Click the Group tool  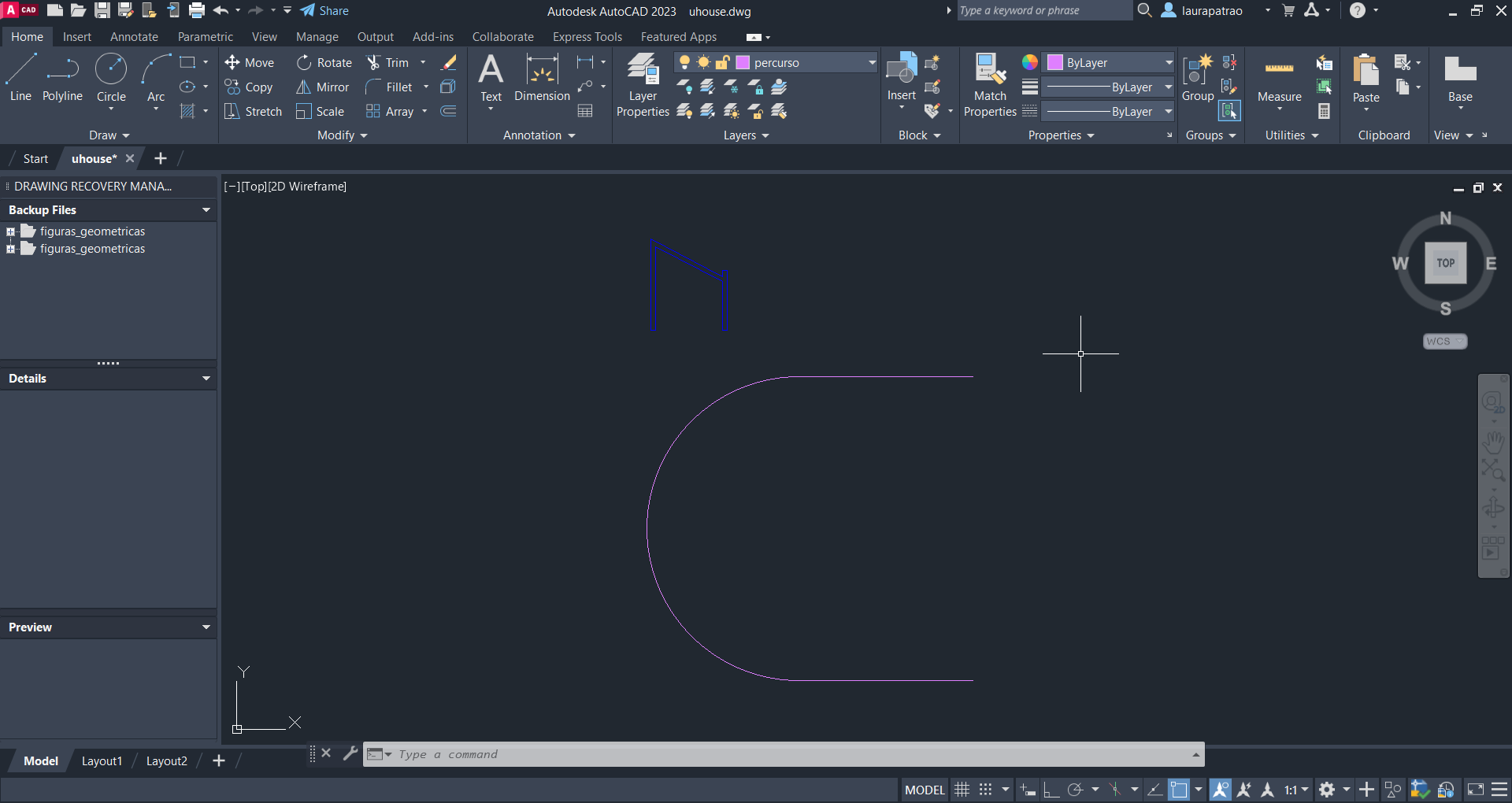[x=1198, y=77]
